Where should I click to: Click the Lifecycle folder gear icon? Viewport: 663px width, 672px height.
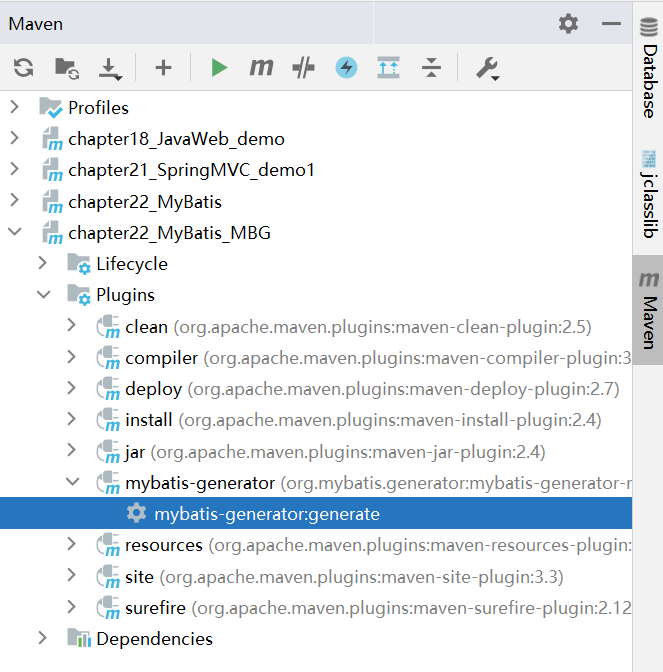coord(79,264)
